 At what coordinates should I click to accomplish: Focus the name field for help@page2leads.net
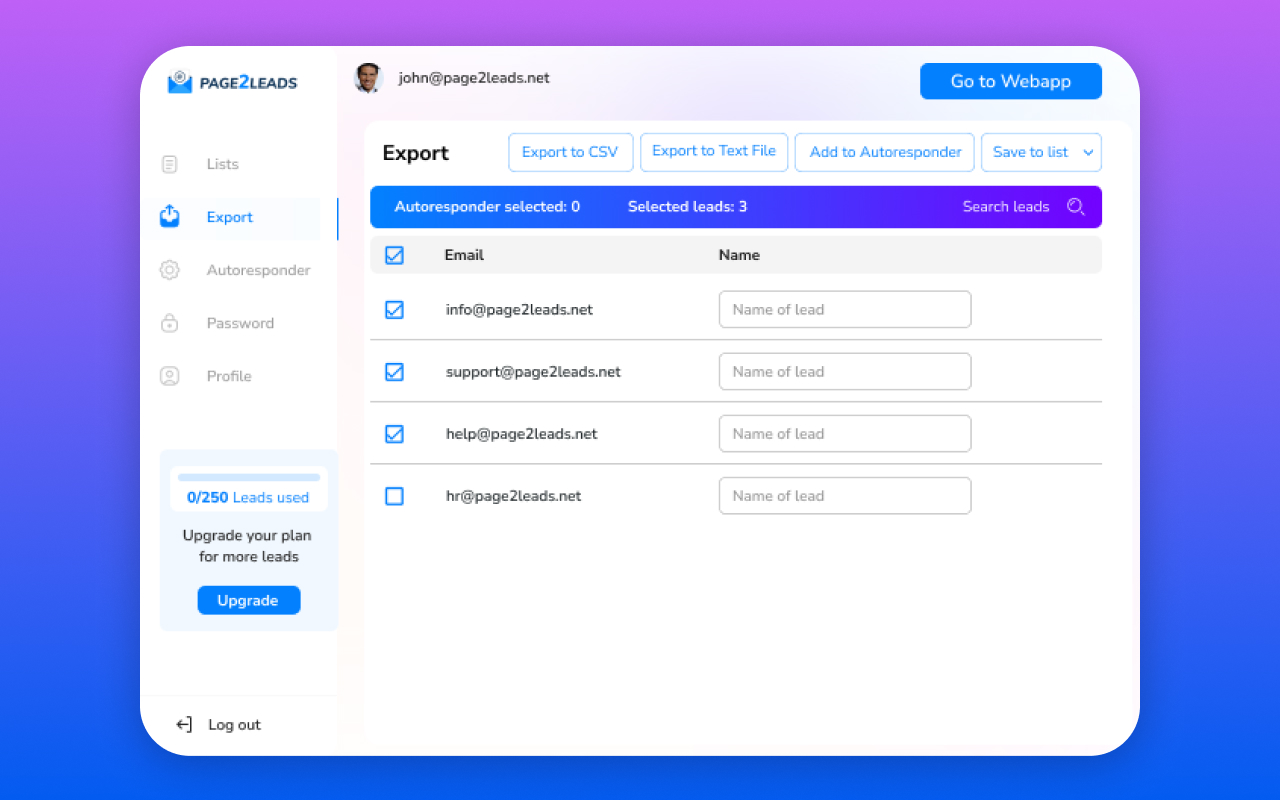pyautogui.click(x=845, y=434)
